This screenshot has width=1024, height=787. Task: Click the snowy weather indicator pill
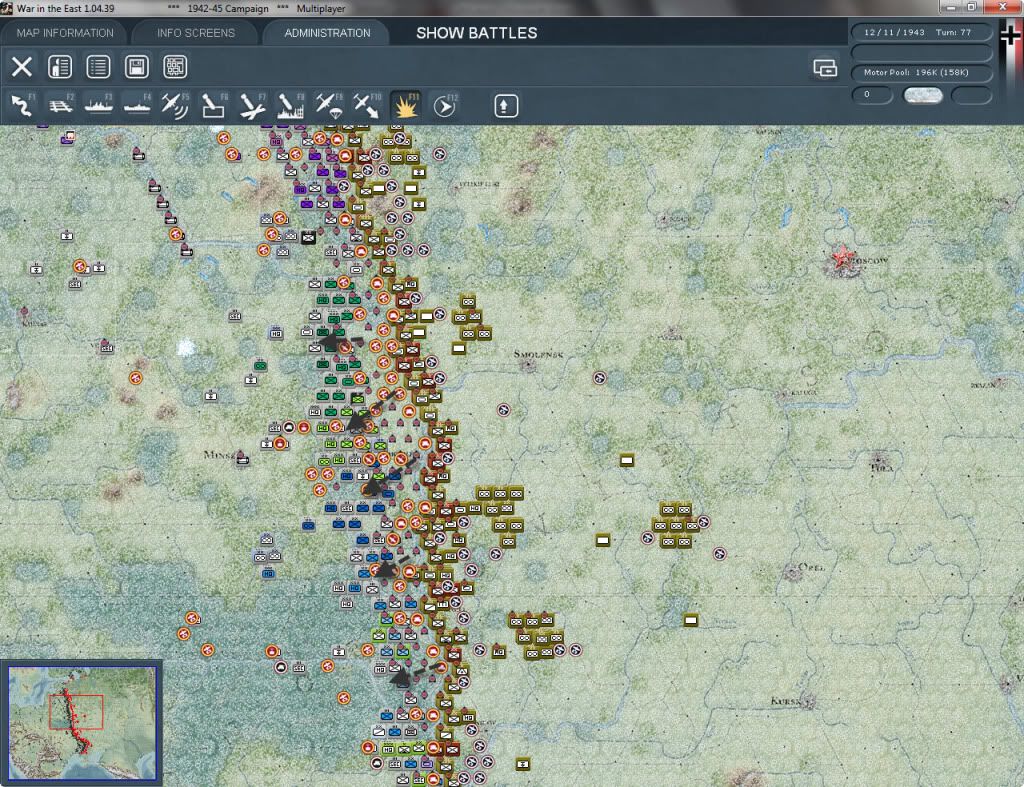pyautogui.click(x=922, y=95)
